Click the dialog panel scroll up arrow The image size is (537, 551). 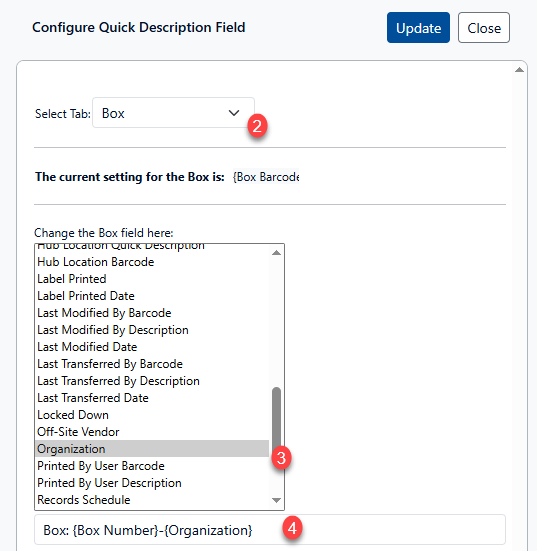click(519, 70)
